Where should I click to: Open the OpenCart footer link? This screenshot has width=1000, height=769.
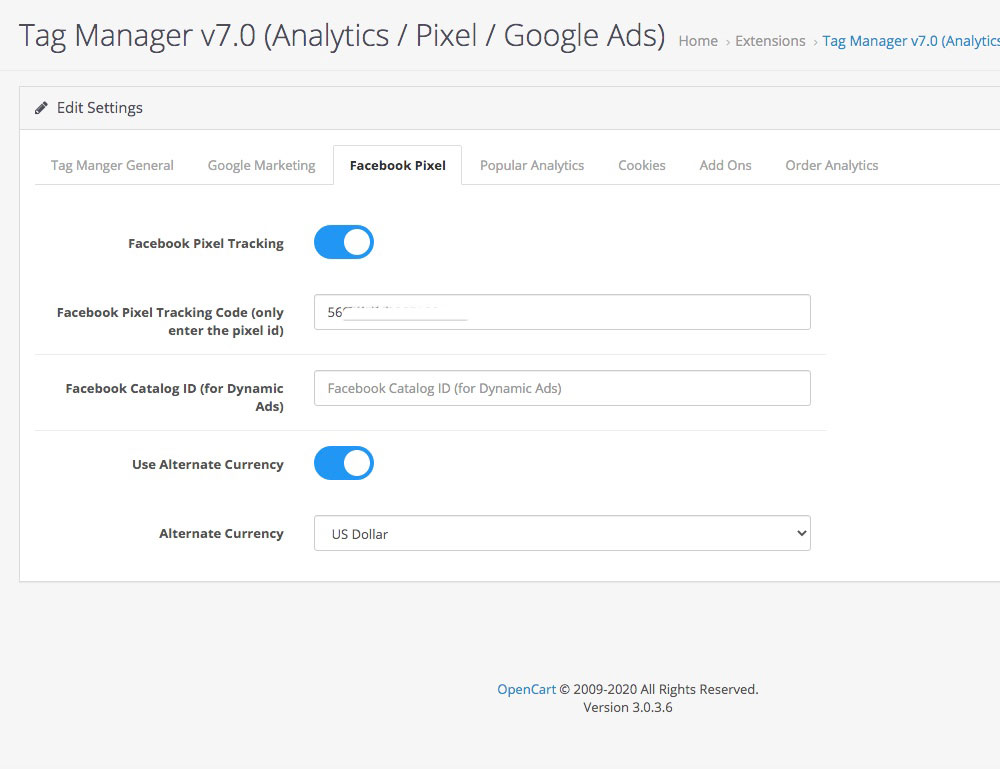(x=526, y=689)
